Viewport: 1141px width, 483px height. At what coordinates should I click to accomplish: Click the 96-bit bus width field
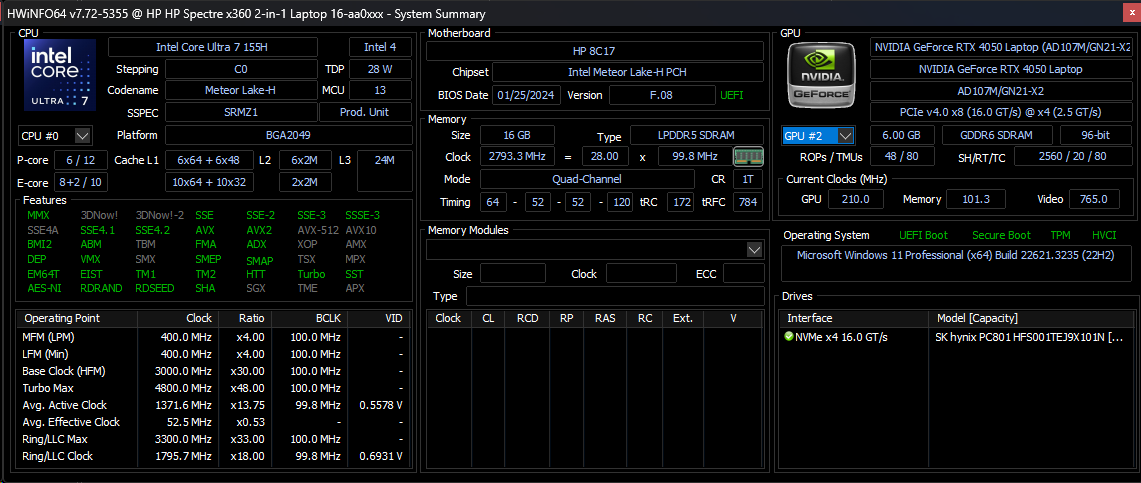click(x=1094, y=135)
